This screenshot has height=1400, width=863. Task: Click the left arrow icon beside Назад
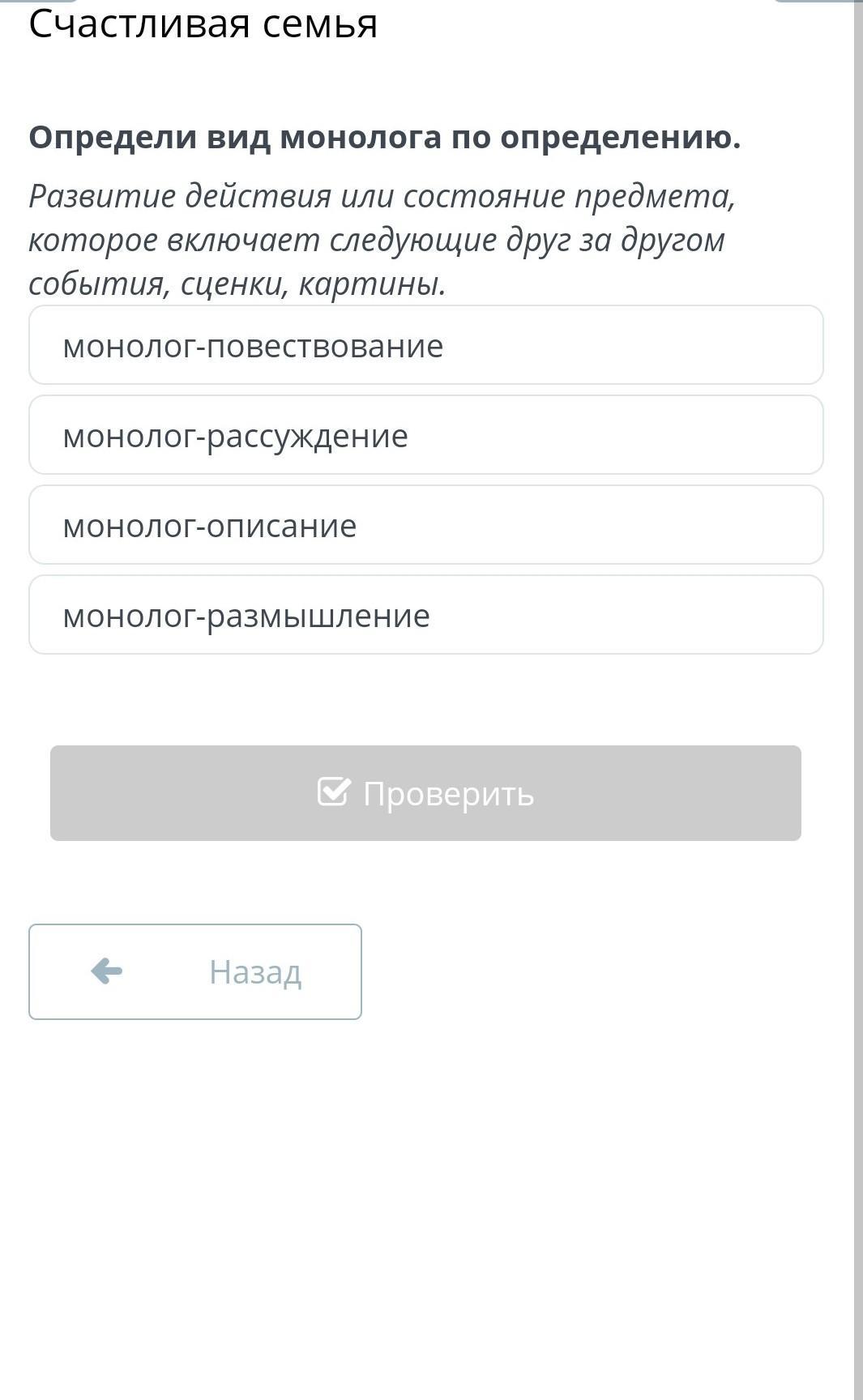tap(106, 971)
